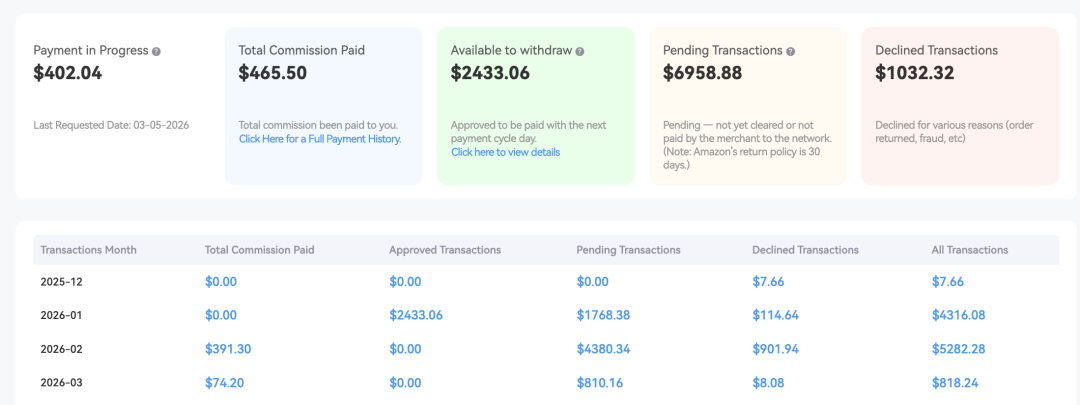Screen dimensions: 1080x405
Task: Click the Transactions Month column header
Action: (x=88, y=250)
